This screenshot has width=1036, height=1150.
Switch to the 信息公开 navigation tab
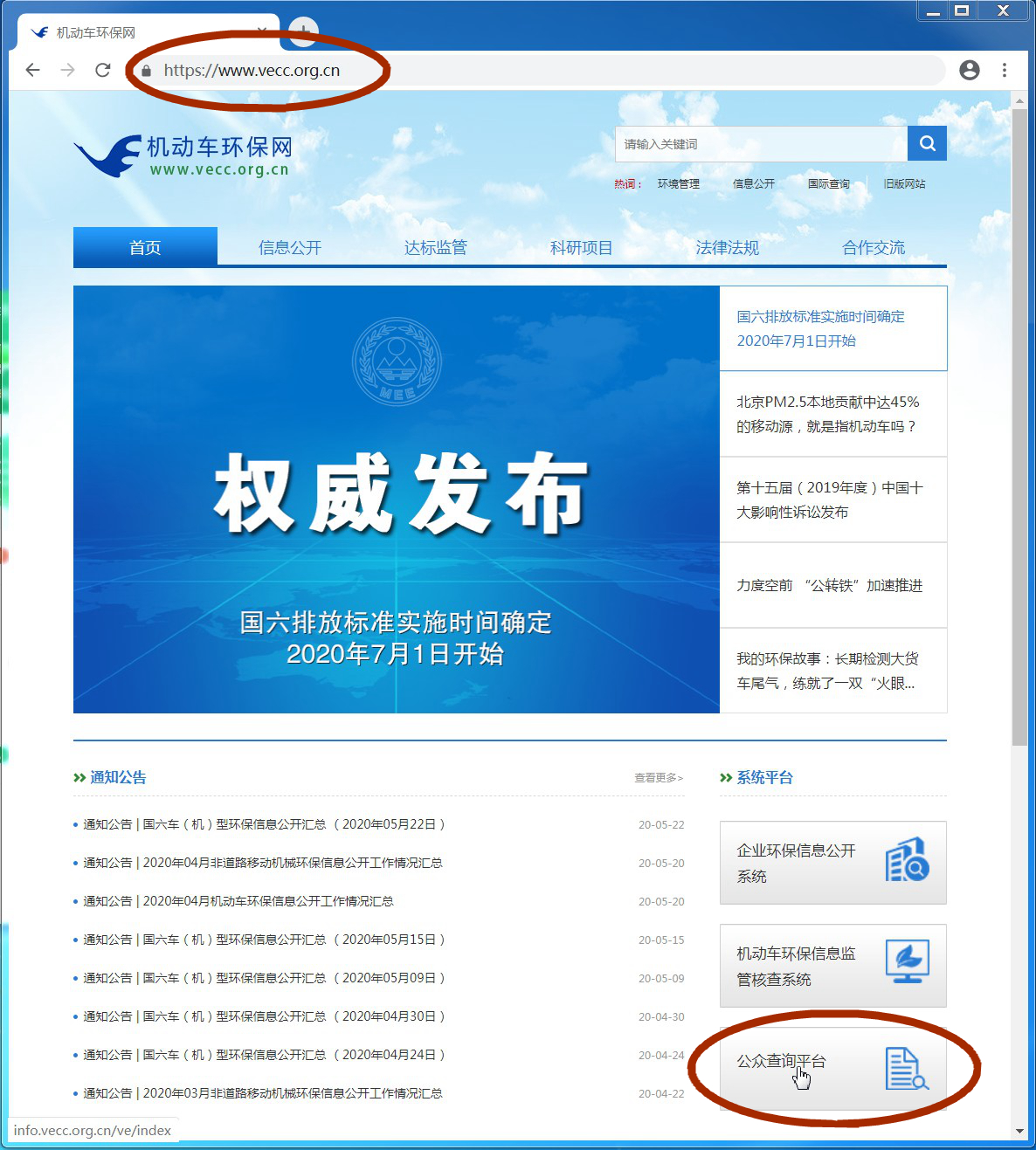tap(290, 247)
